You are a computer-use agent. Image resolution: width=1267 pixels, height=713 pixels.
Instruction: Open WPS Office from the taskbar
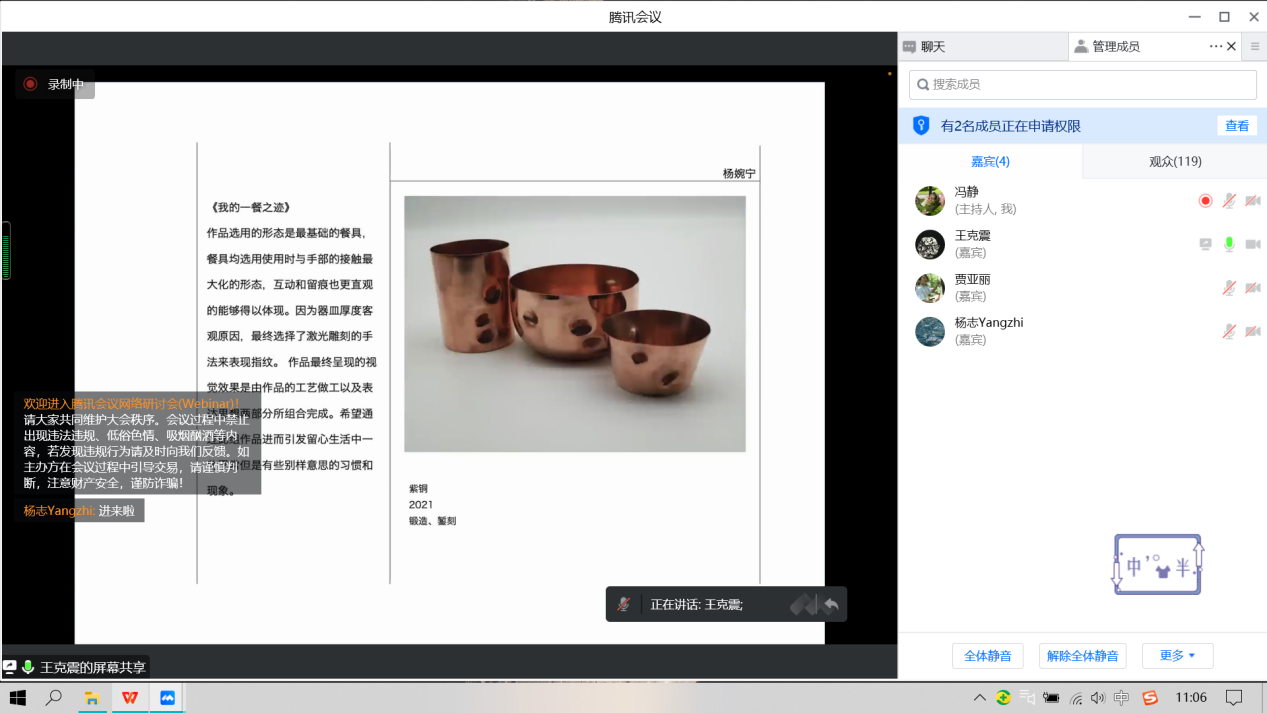coord(130,697)
